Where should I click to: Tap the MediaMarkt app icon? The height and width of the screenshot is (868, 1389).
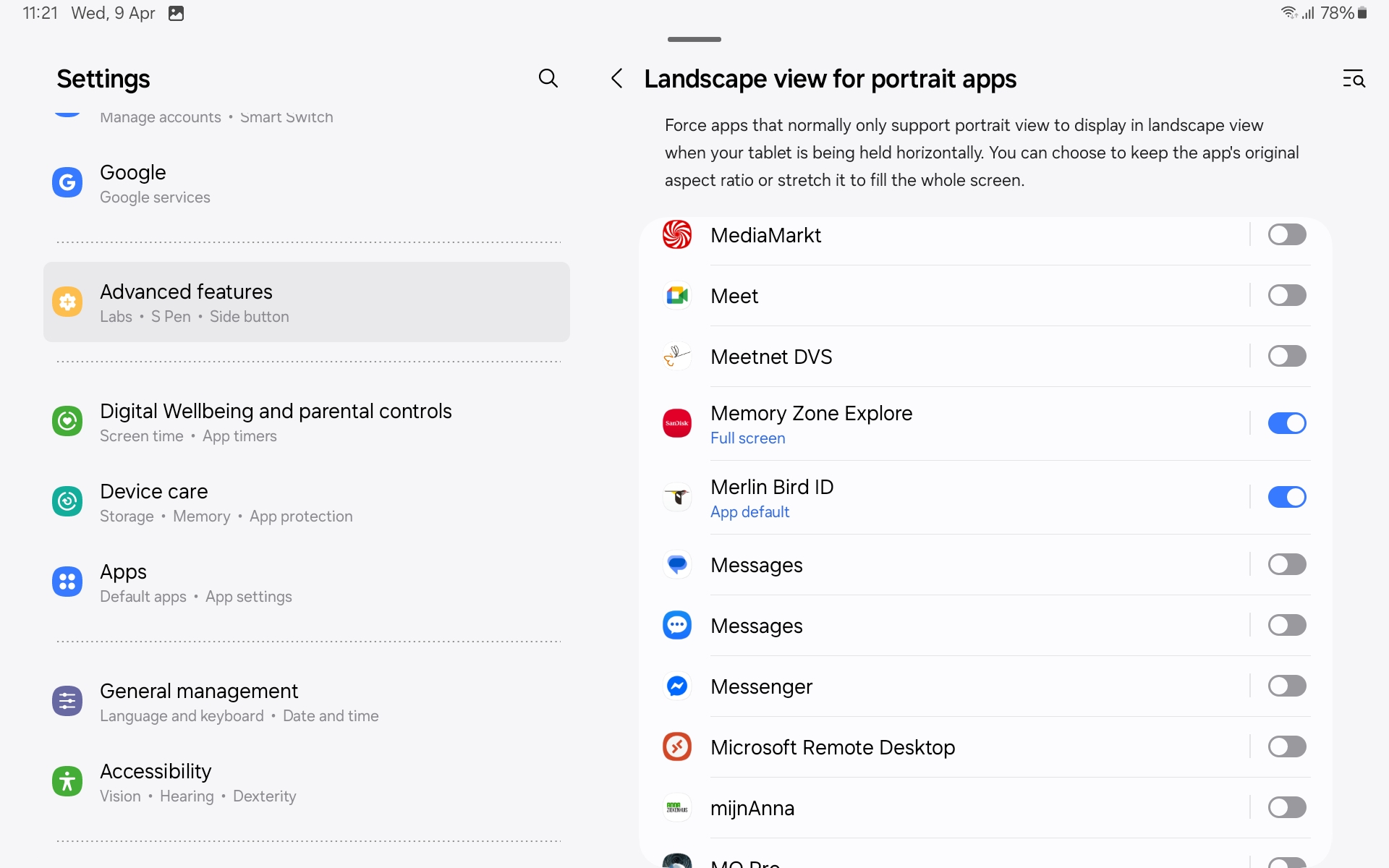[x=677, y=234]
